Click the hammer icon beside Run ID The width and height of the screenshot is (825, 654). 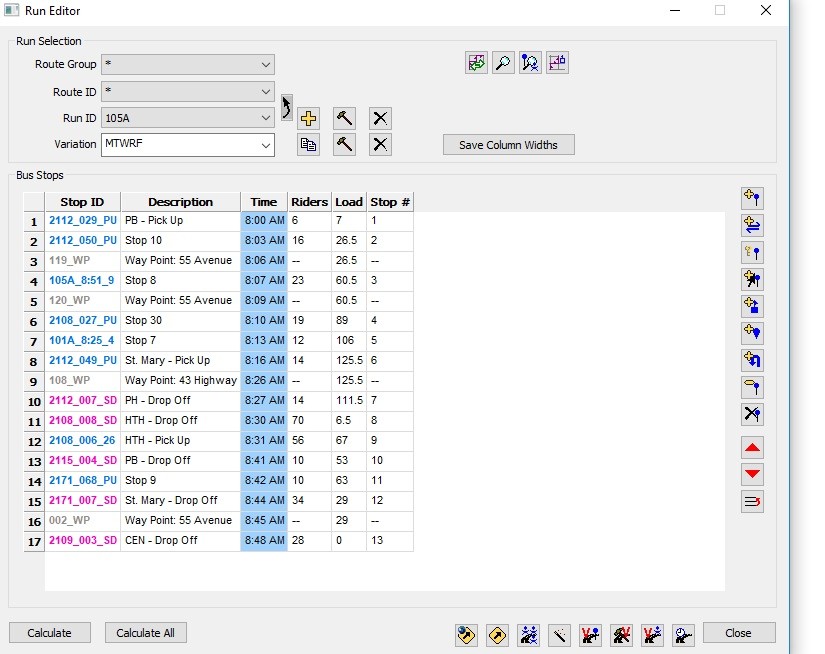(344, 118)
